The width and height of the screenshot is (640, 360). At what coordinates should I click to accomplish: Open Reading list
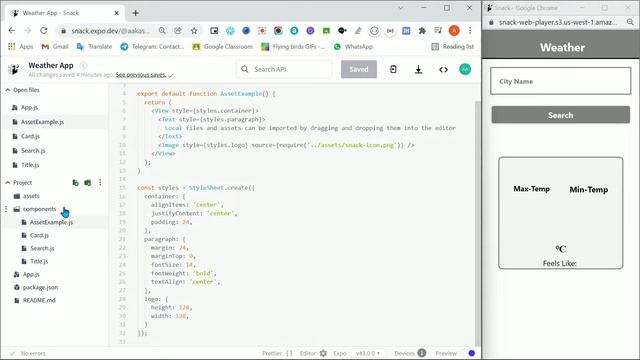(x=453, y=47)
